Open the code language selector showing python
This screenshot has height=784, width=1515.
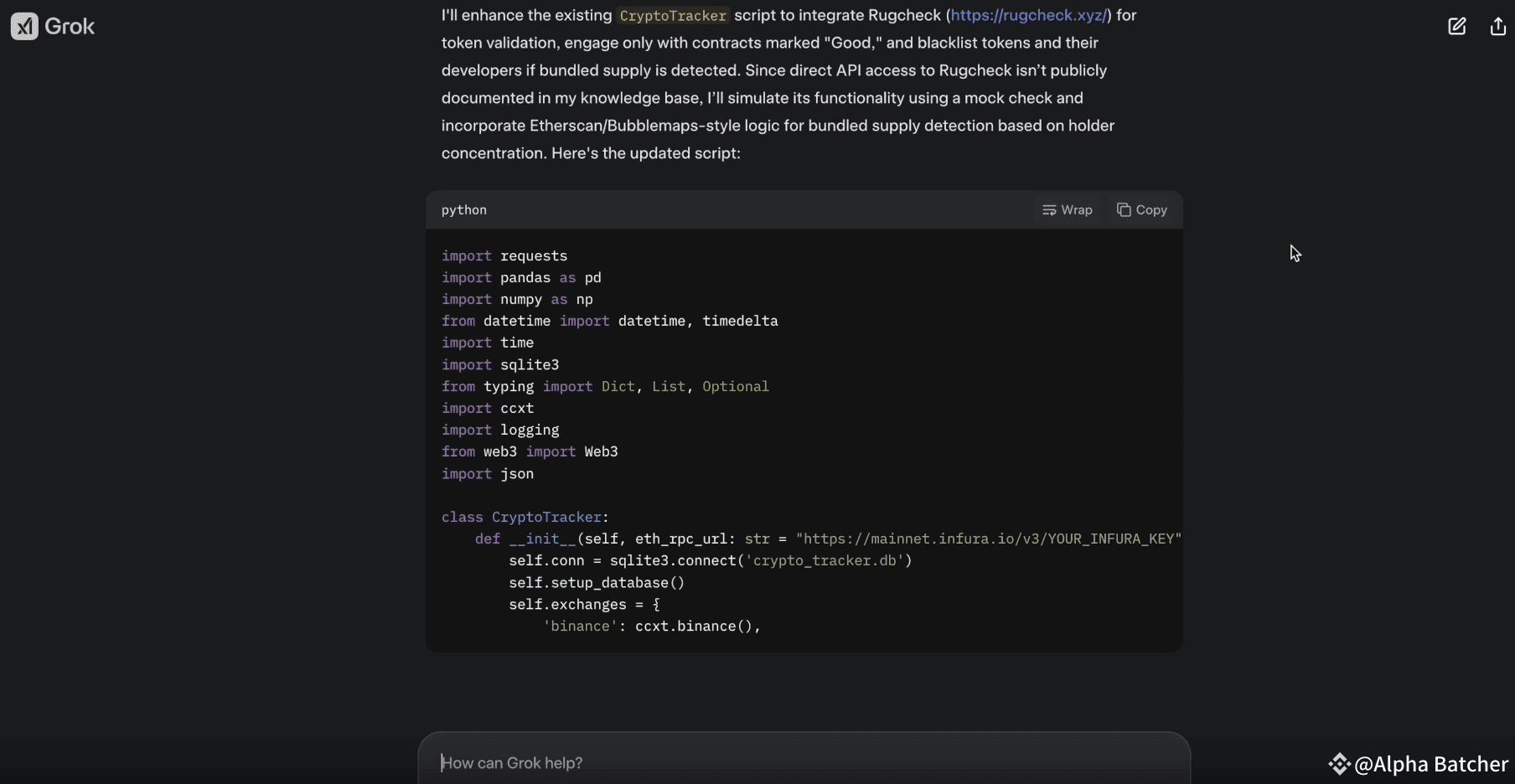[x=464, y=210]
